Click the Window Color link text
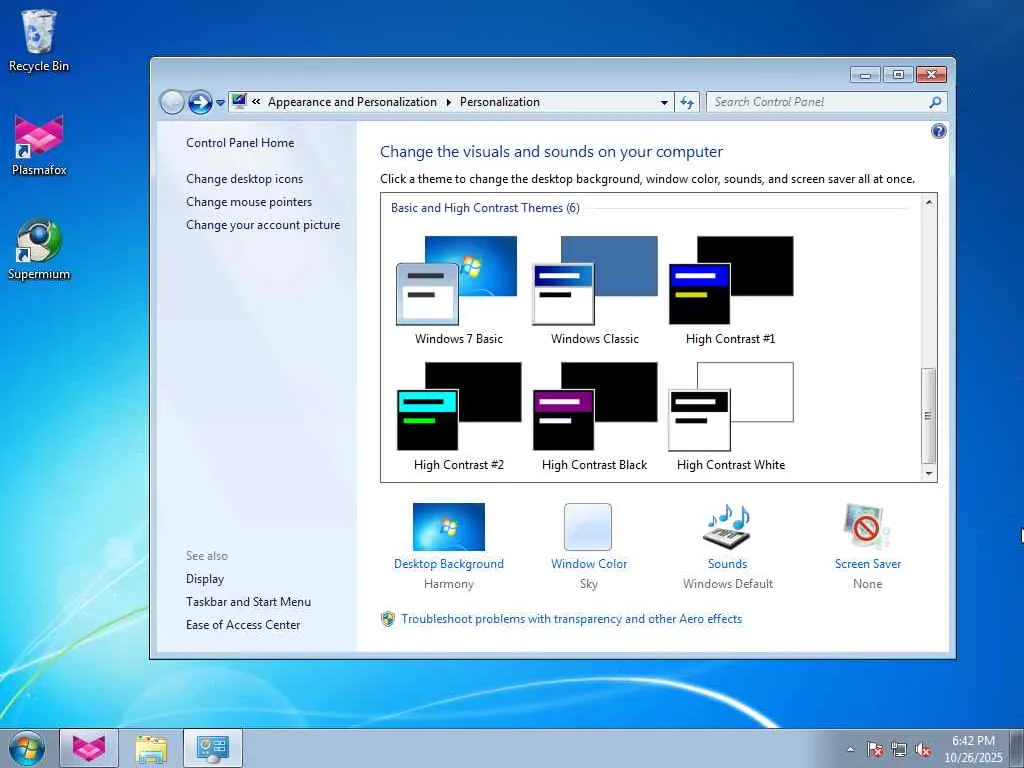The height and width of the screenshot is (768, 1024). pos(589,564)
